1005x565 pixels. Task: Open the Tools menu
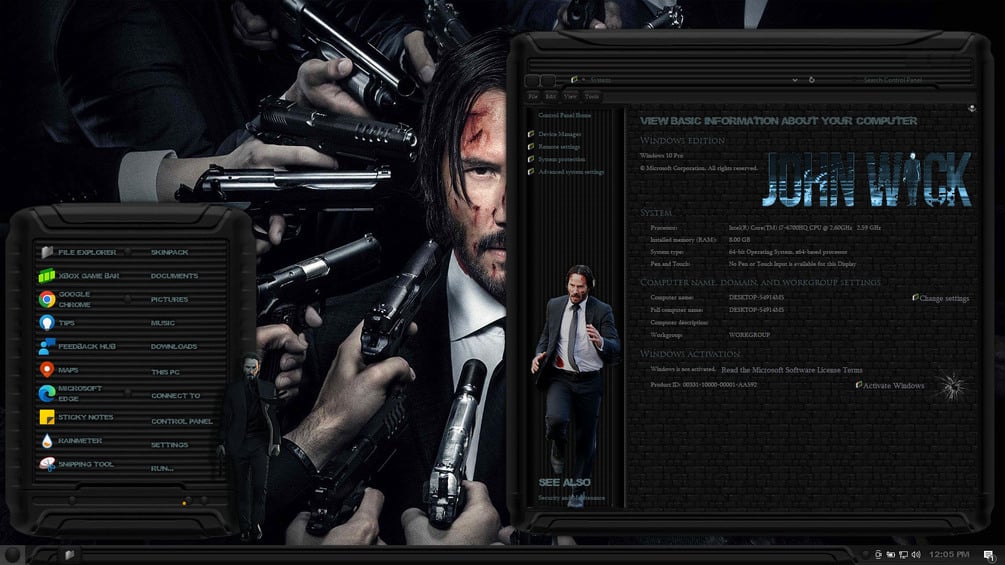click(592, 97)
